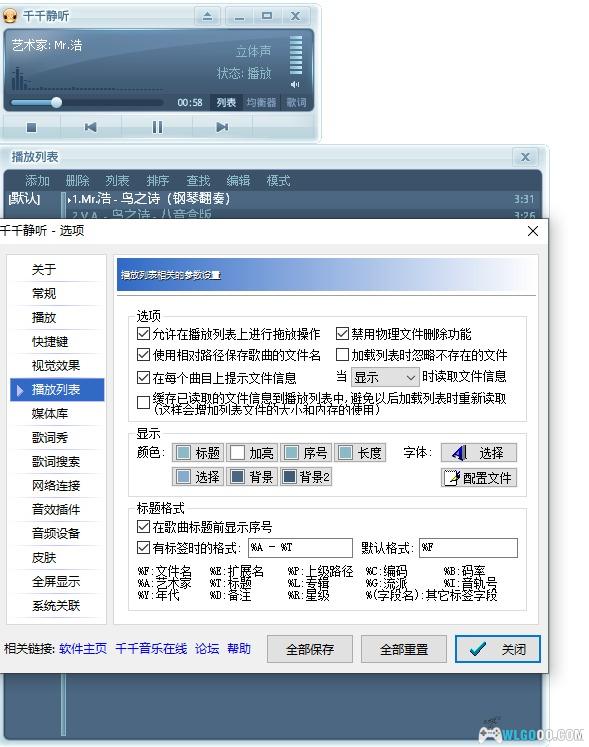Stop playback in the player

(31, 128)
